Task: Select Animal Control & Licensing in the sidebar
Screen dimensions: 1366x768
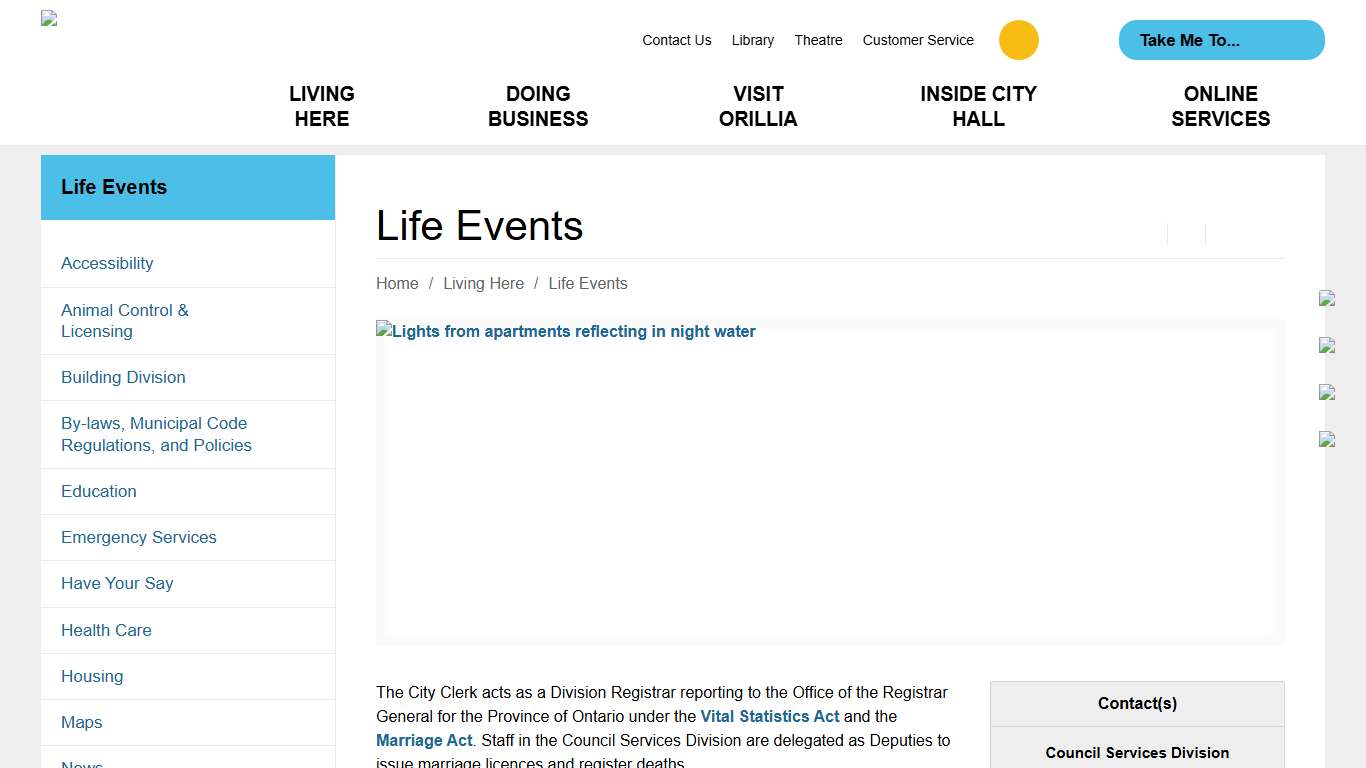Action: pyautogui.click(x=125, y=320)
